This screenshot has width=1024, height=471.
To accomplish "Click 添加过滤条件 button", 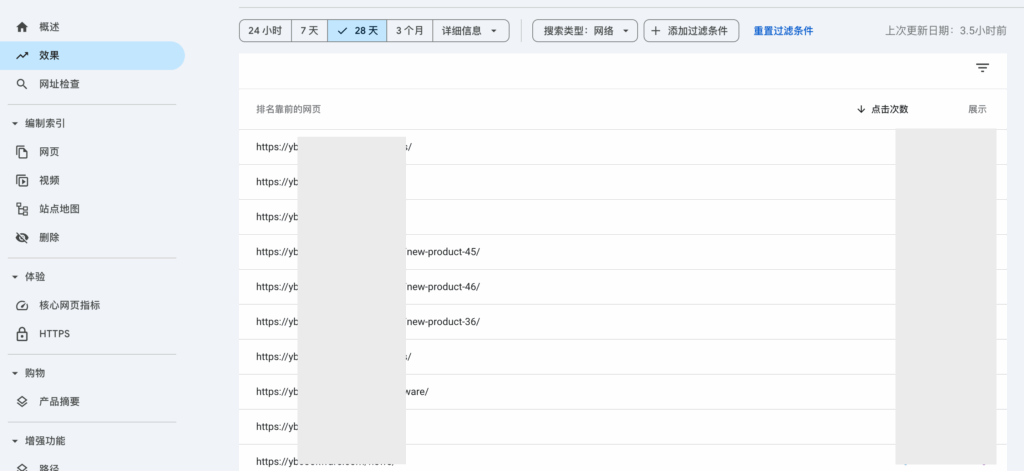I will tap(692, 31).
